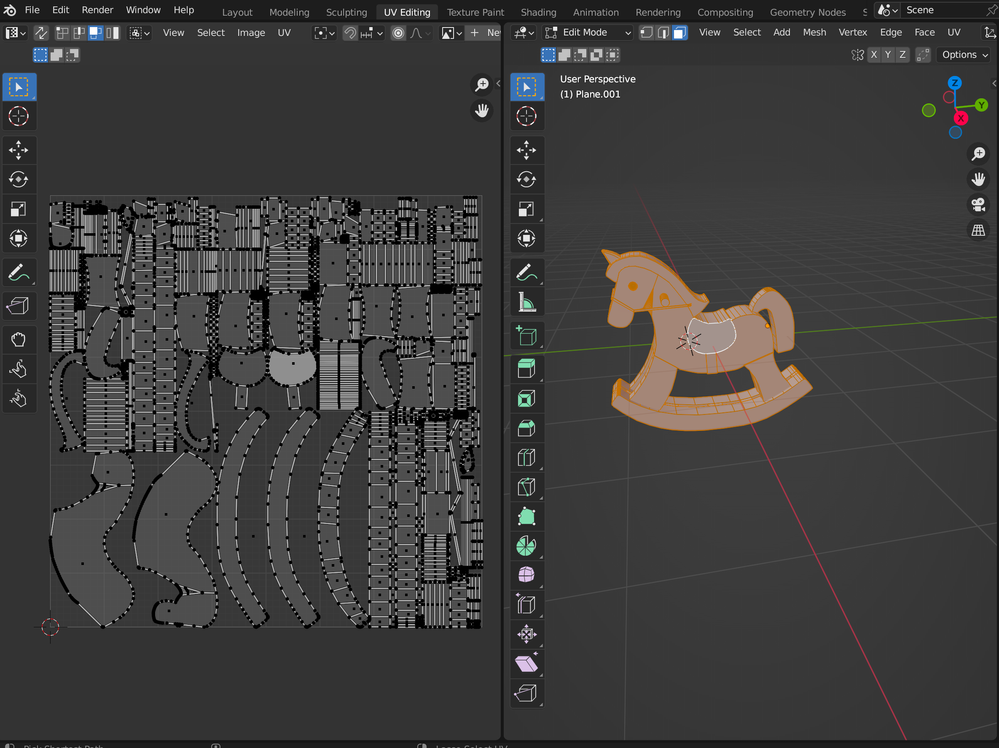
Task: Open the Render menu
Action: 97,10
